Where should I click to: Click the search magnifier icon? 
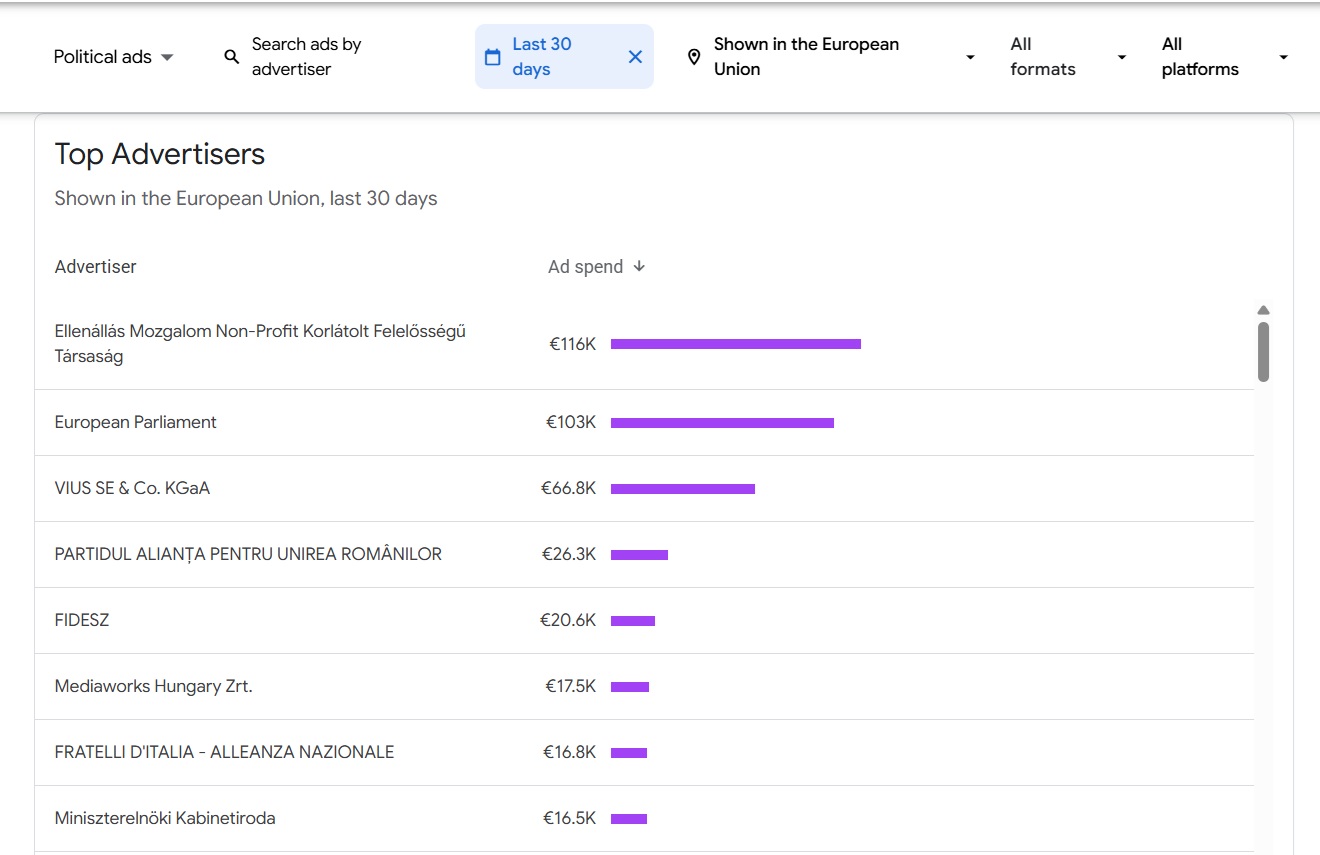click(232, 57)
